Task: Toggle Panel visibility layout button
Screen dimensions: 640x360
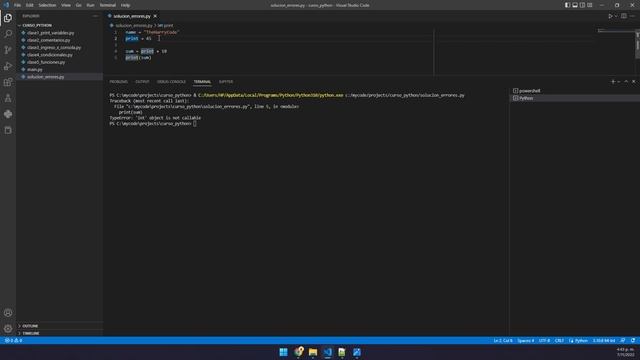Action: tap(575, 5)
